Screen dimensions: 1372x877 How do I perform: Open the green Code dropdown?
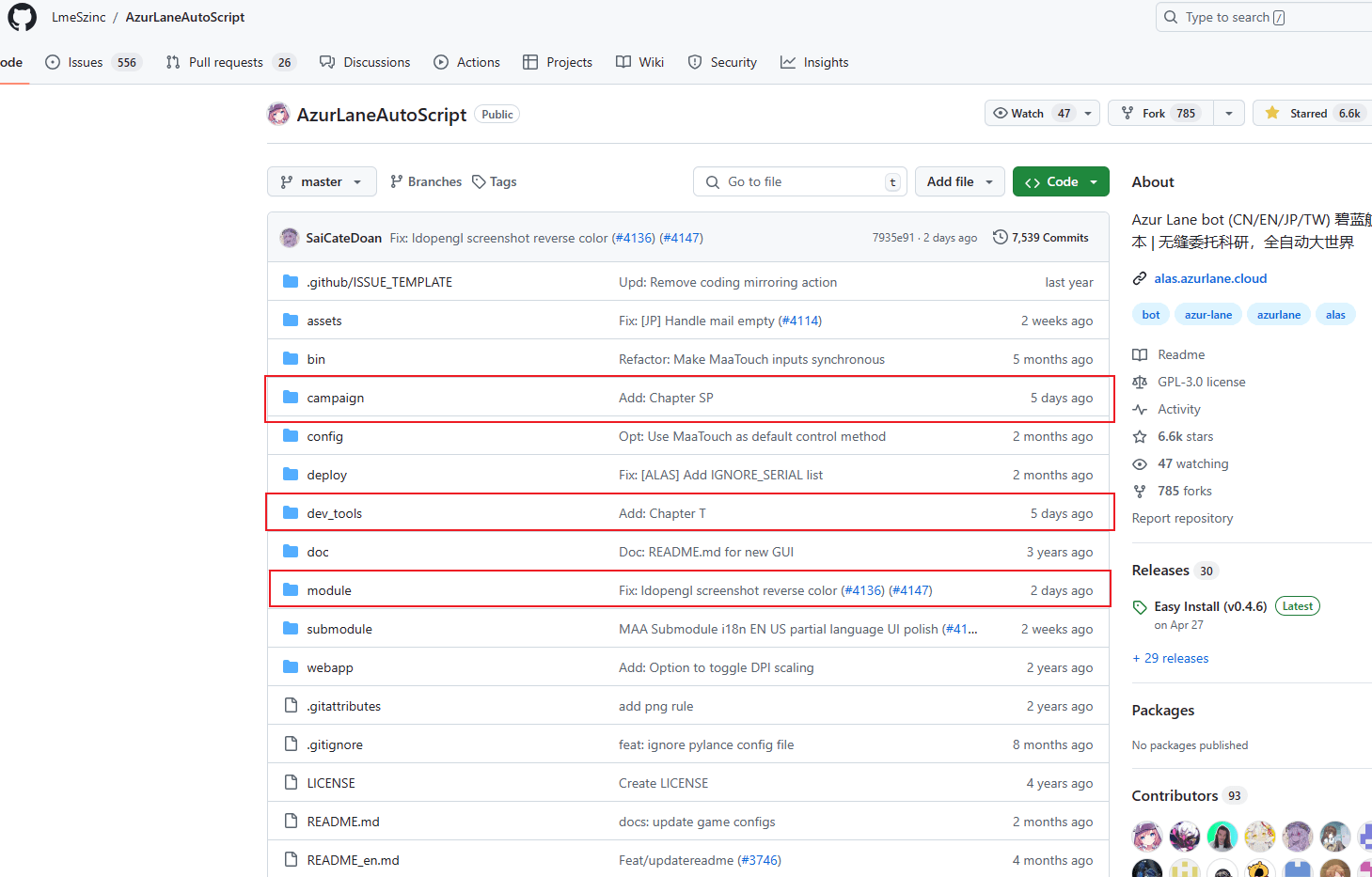tap(1061, 181)
